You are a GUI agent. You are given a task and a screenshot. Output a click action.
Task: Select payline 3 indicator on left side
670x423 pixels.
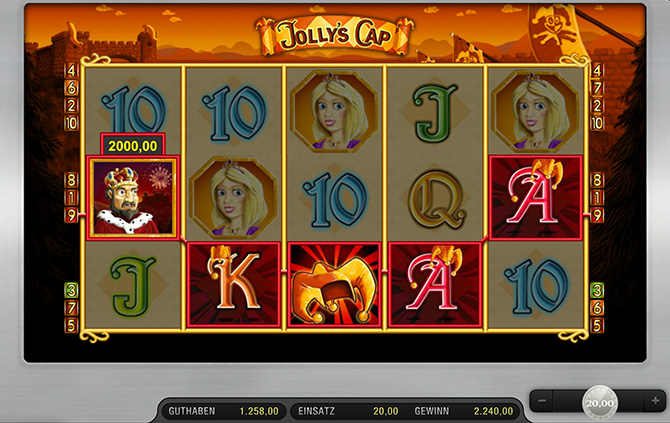coord(71,291)
